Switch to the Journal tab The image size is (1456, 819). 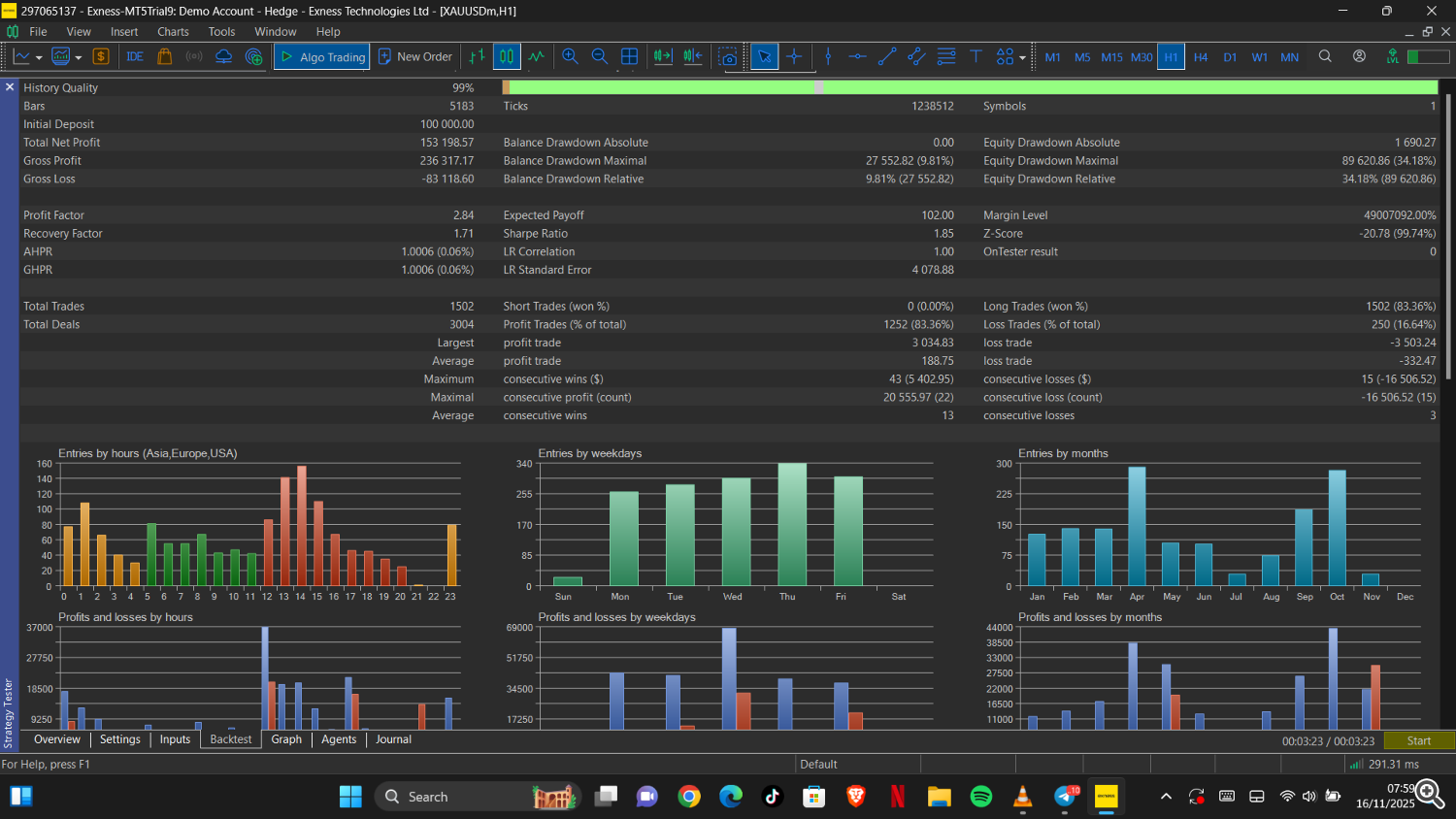click(x=392, y=739)
